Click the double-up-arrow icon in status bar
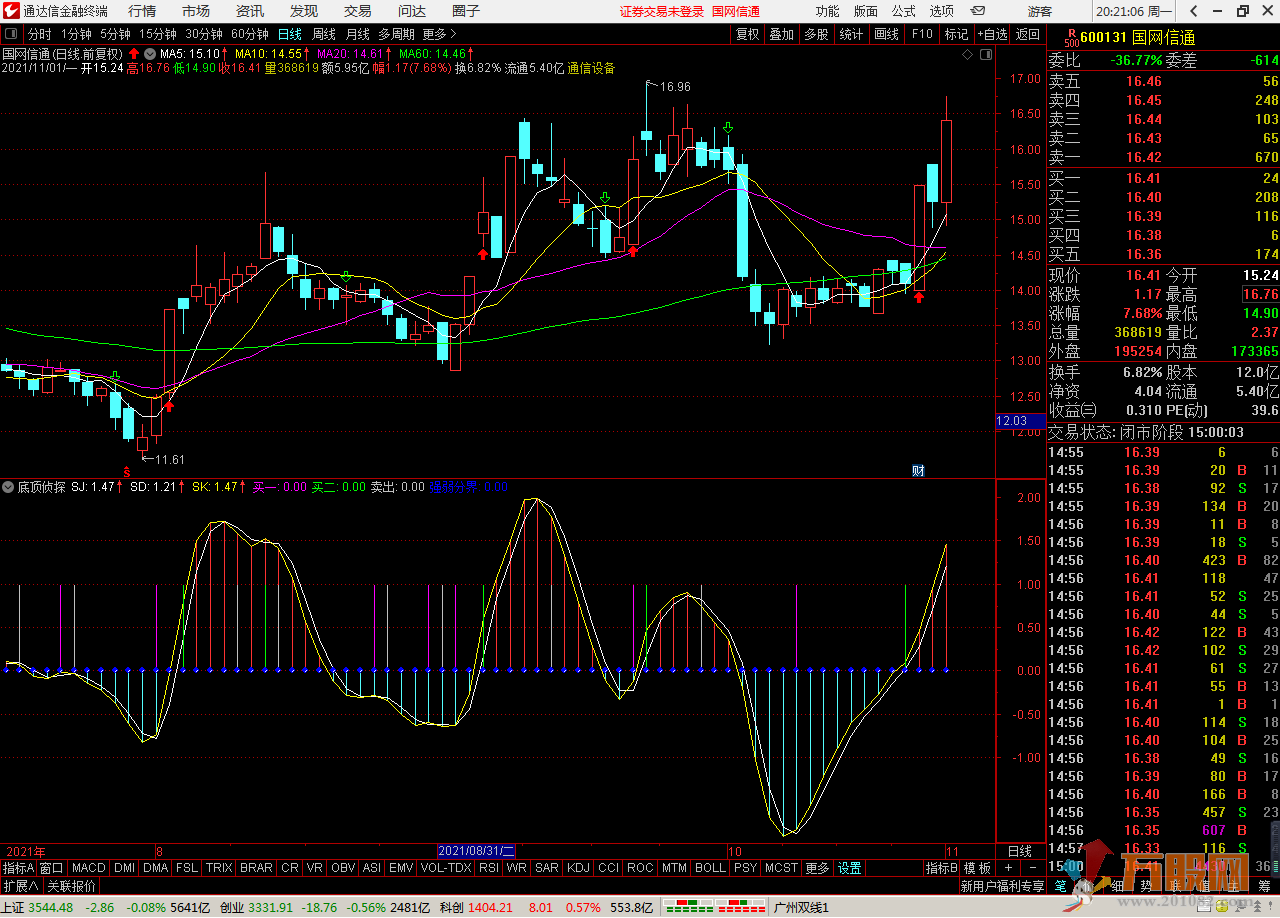This screenshot has height=918, width=1280. 1258,907
